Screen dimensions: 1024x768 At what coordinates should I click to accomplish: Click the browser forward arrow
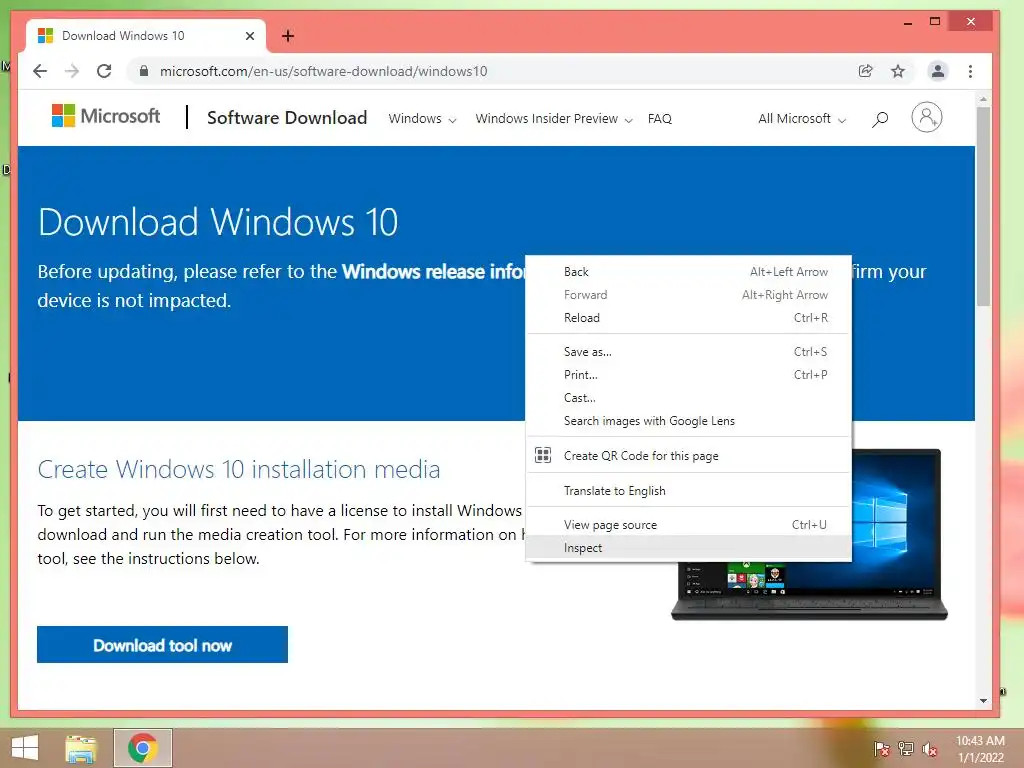point(72,71)
